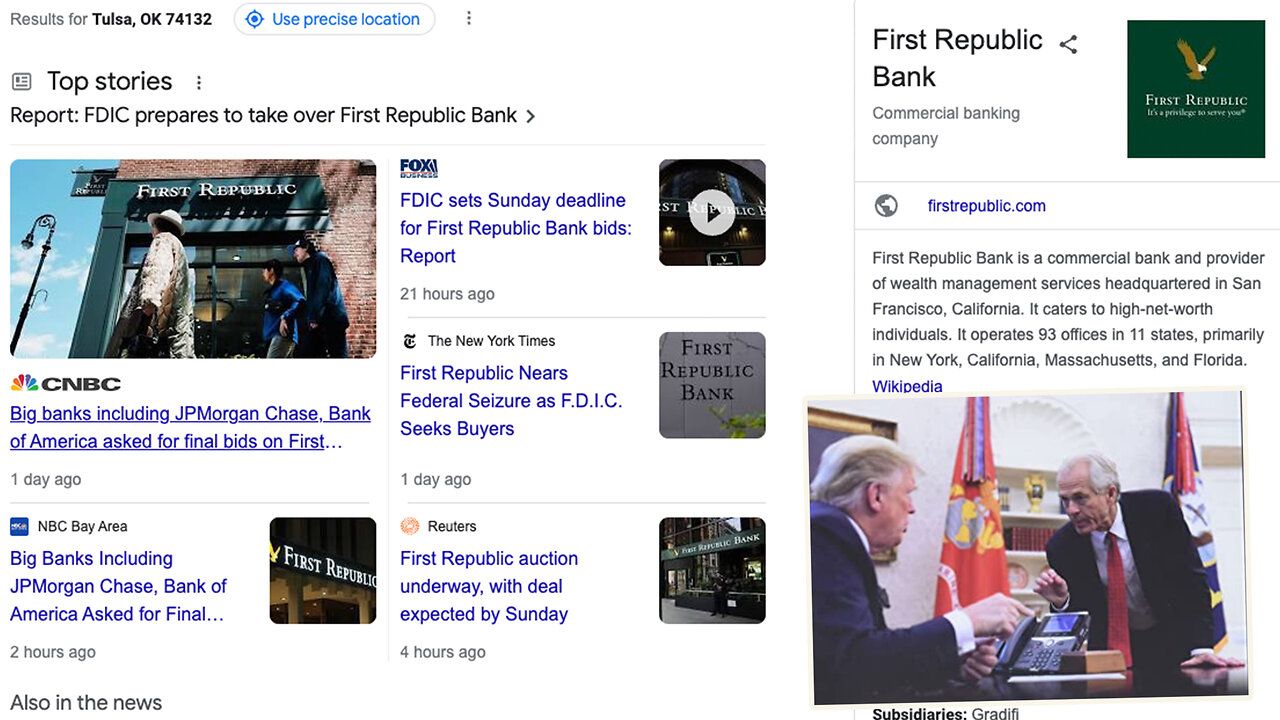Click the Reuters logo icon
Viewport: 1280px width, 720px height.
click(x=409, y=526)
